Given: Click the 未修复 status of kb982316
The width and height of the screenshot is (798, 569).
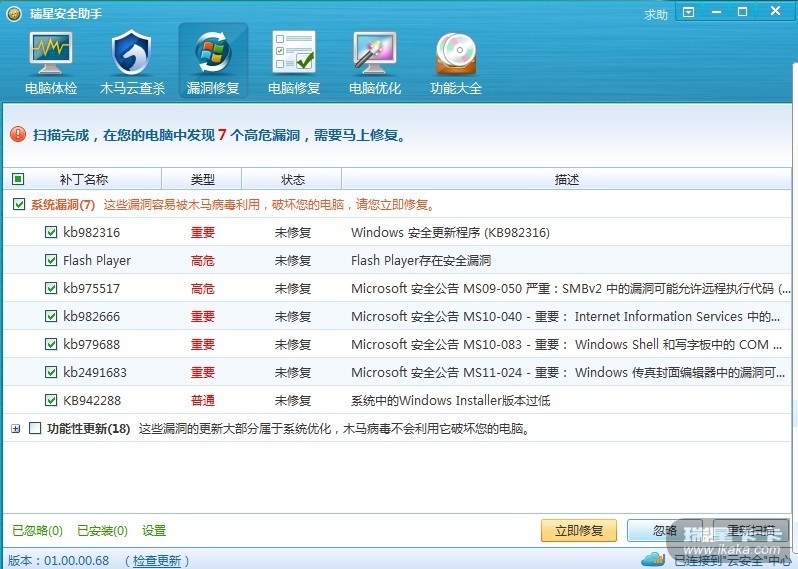Looking at the screenshot, I should [x=293, y=233].
